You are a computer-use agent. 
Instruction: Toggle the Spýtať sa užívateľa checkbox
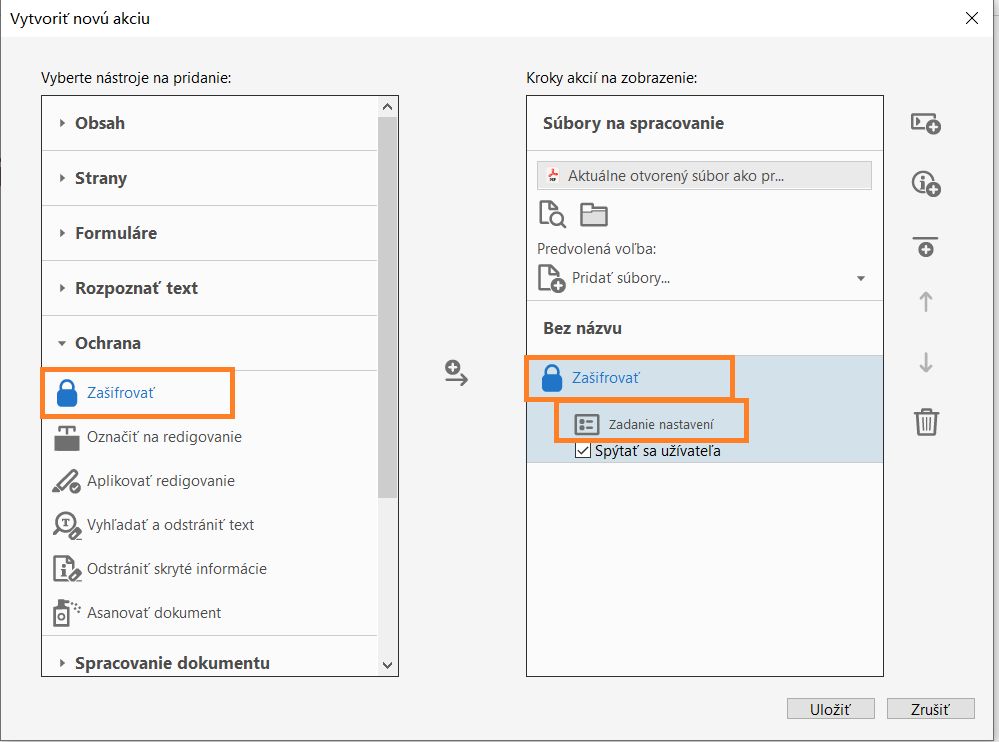coord(583,451)
